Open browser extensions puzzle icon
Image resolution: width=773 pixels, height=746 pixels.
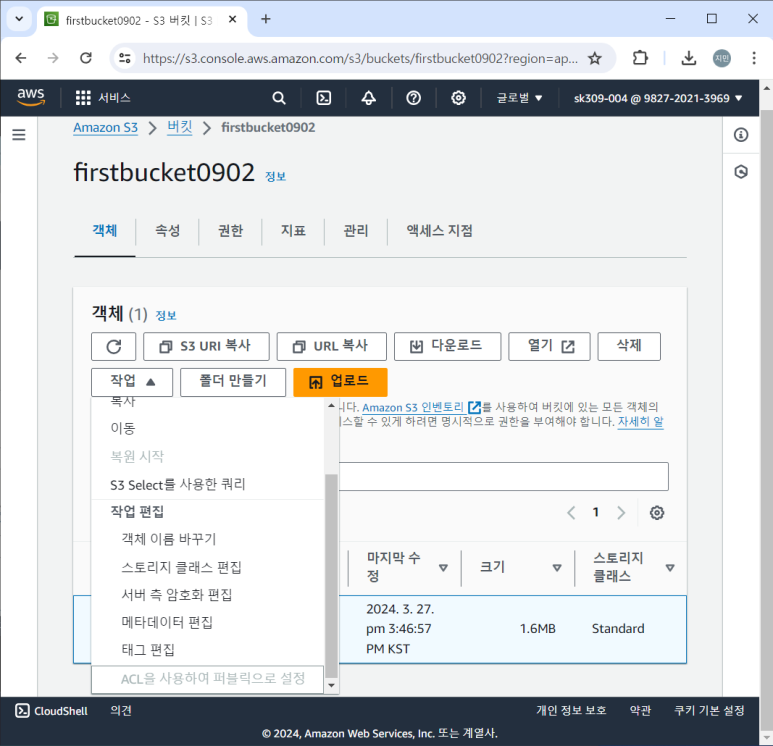640,58
